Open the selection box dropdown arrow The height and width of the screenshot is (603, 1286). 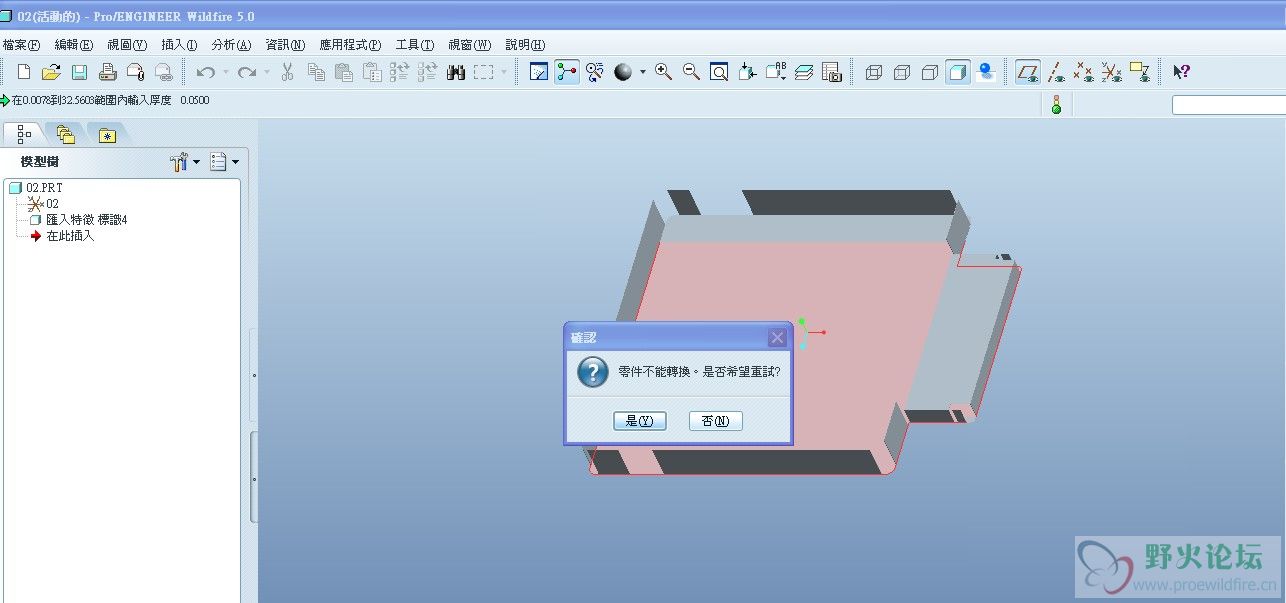[504, 72]
